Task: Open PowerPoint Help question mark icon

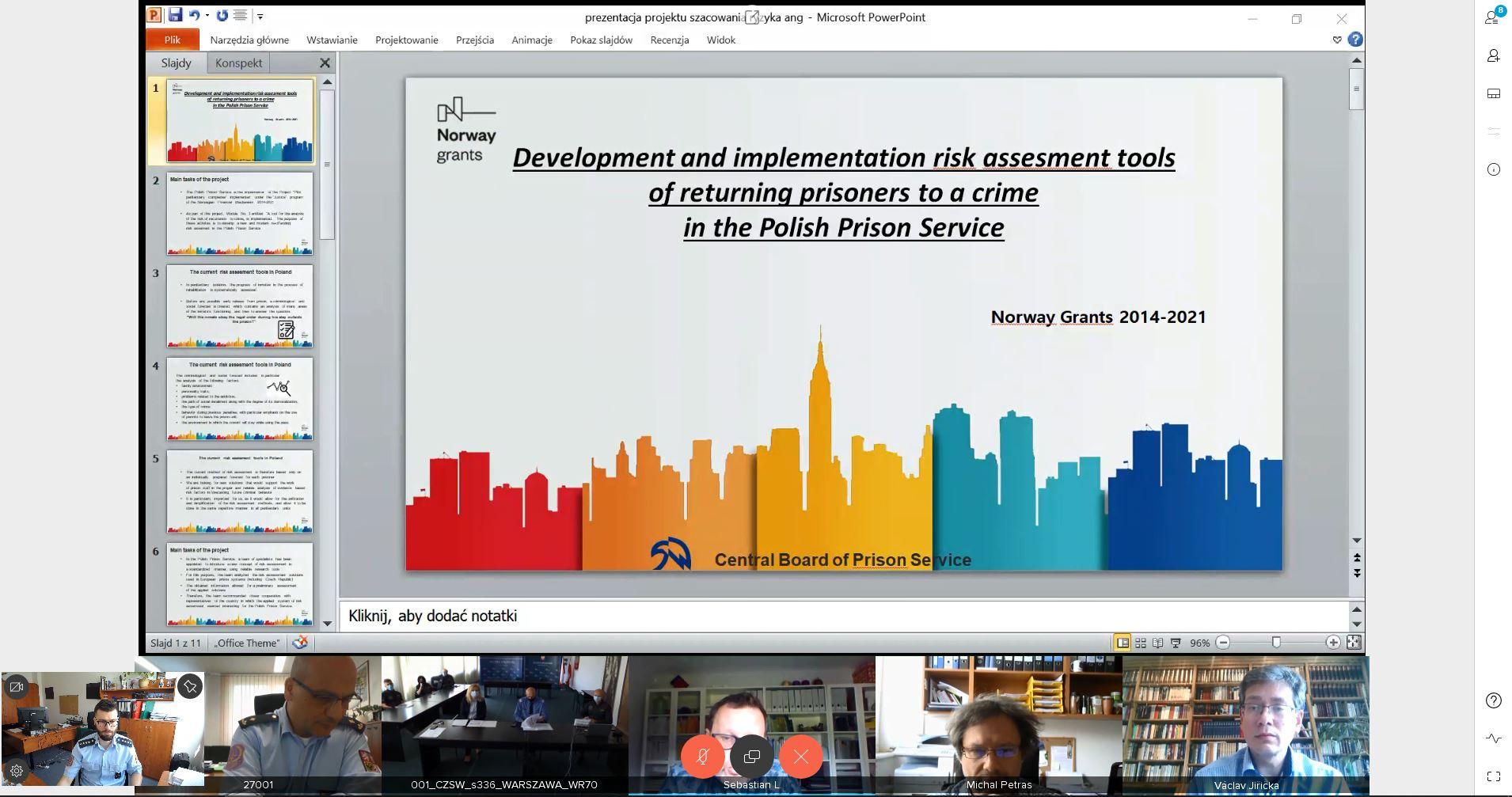Action: pos(1355,40)
